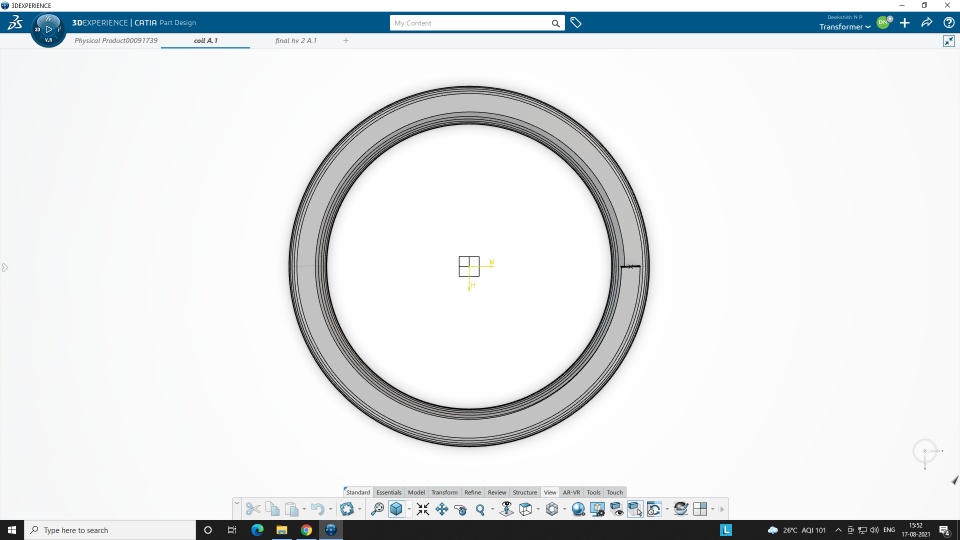960x540 pixels.
Task: Switch to the Standard toolbar tab
Action: (358, 492)
